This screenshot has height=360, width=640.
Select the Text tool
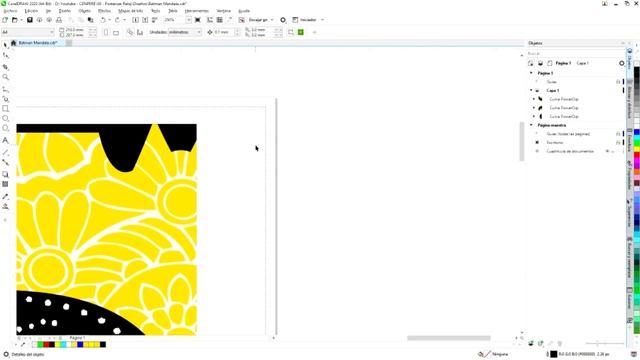pos(5,140)
